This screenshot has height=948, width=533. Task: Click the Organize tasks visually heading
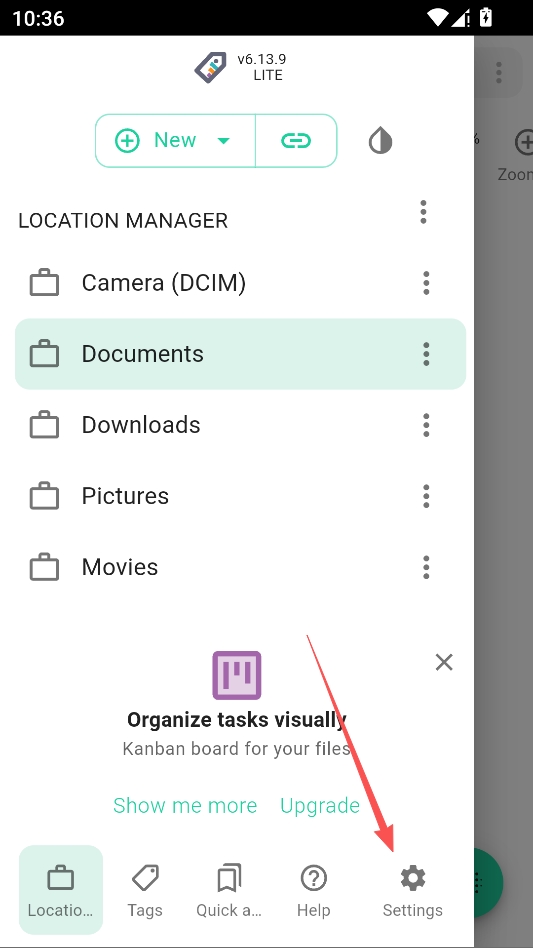pos(236,719)
